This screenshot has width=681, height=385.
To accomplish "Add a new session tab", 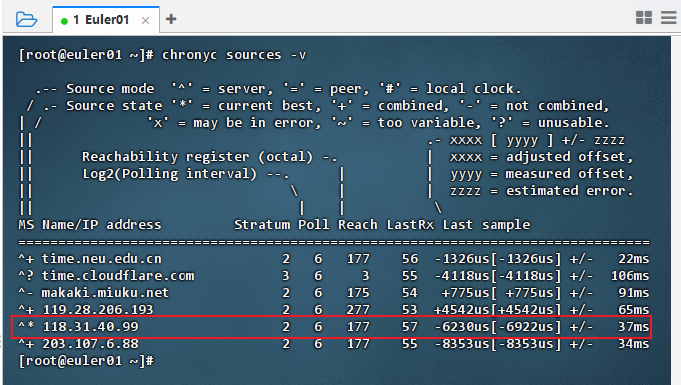I will 171,19.
